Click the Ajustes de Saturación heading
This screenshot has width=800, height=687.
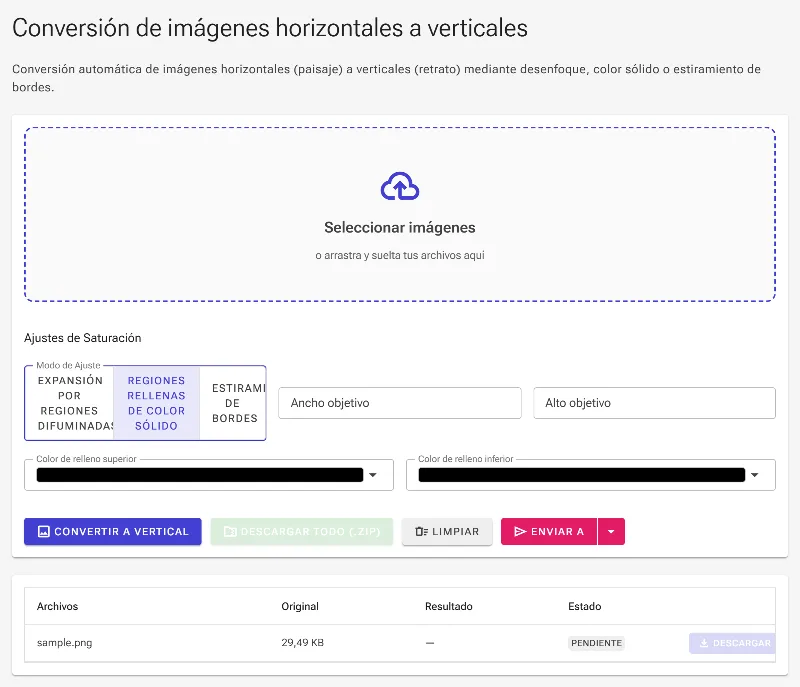pos(83,338)
